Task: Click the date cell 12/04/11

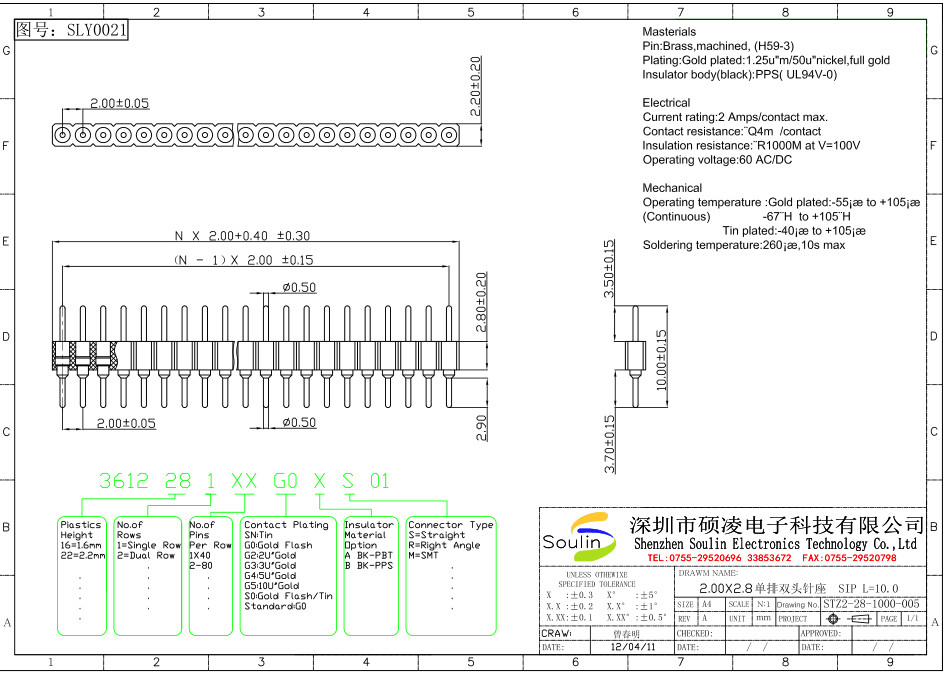Action: pos(633,647)
